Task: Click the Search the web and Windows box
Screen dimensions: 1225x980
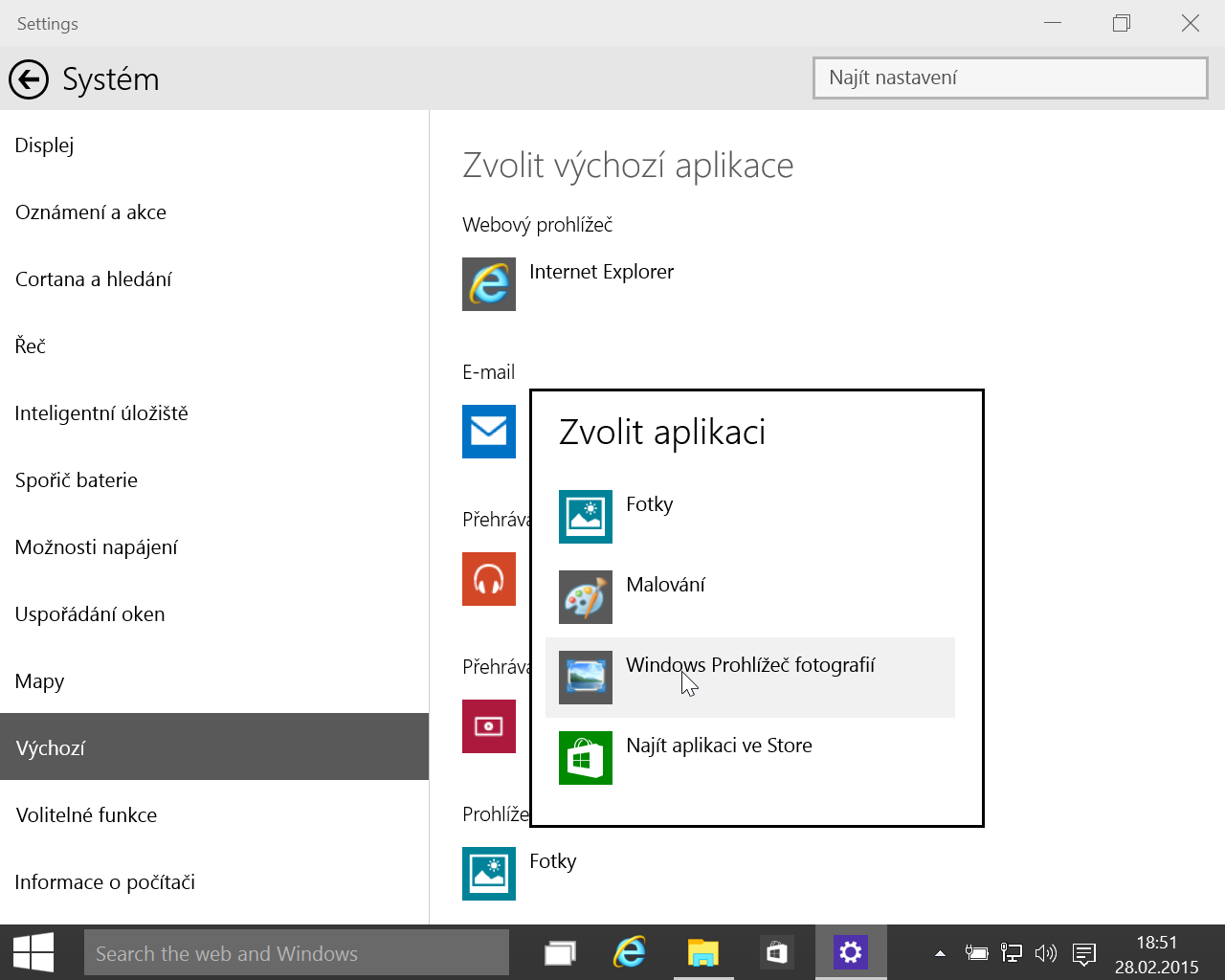Action: point(297,953)
